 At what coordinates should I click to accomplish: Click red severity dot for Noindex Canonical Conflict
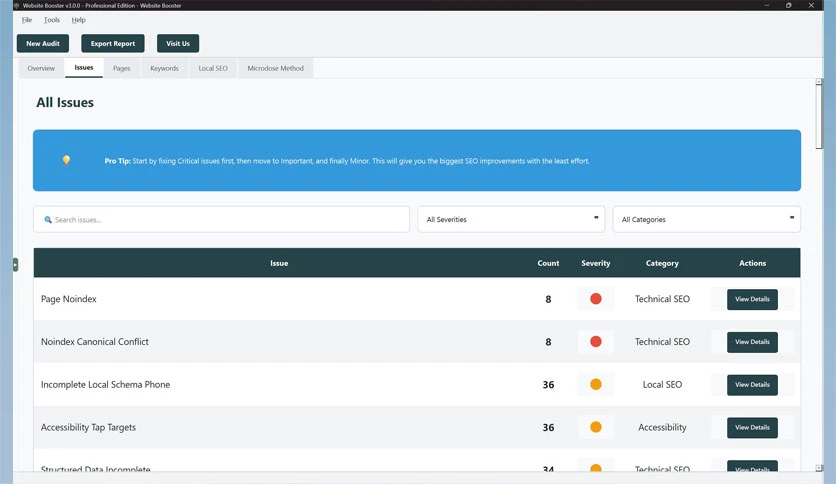(596, 342)
